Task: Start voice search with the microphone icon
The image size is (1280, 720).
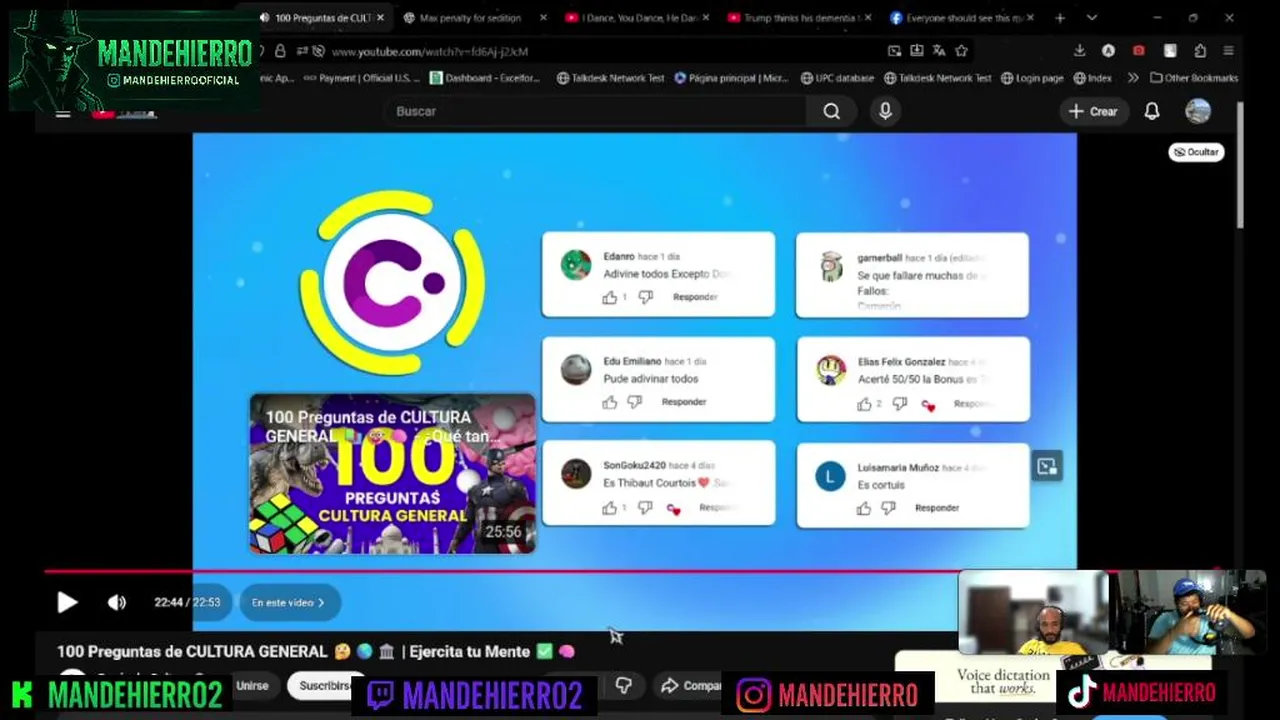Action: coord(885,112)
